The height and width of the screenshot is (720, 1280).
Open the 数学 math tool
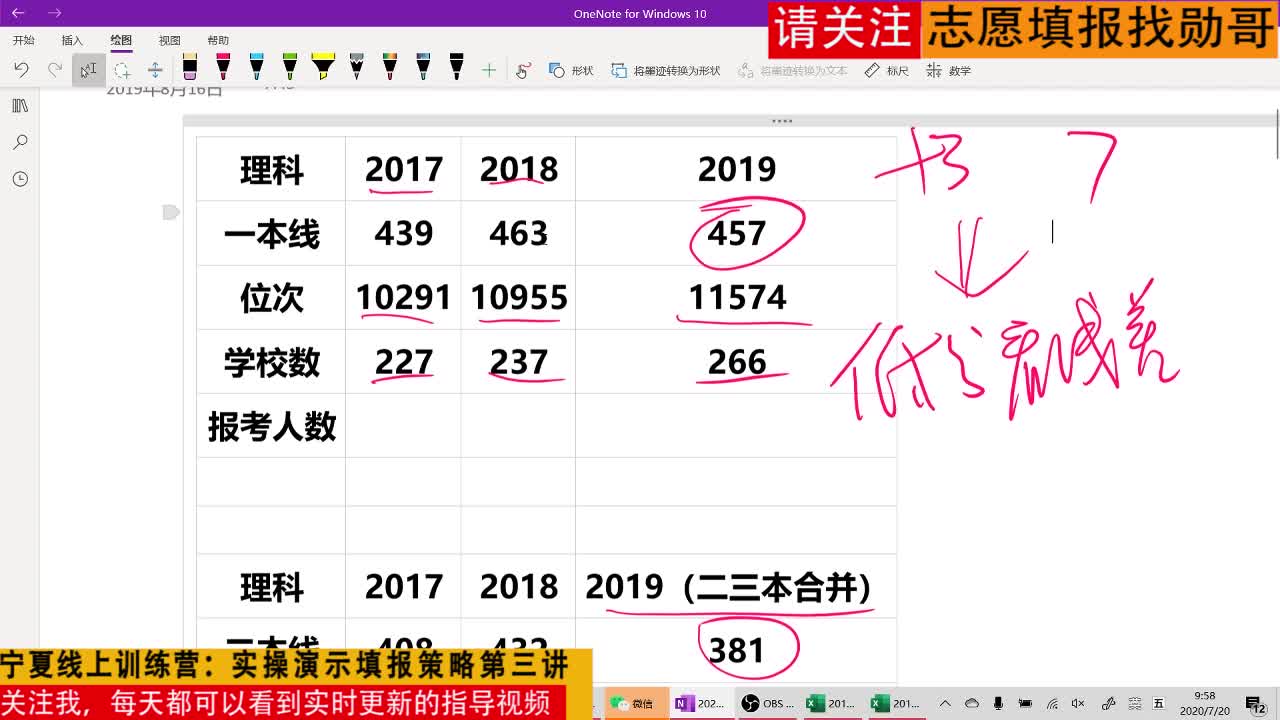pyautogui.click(x=948, y=71)
